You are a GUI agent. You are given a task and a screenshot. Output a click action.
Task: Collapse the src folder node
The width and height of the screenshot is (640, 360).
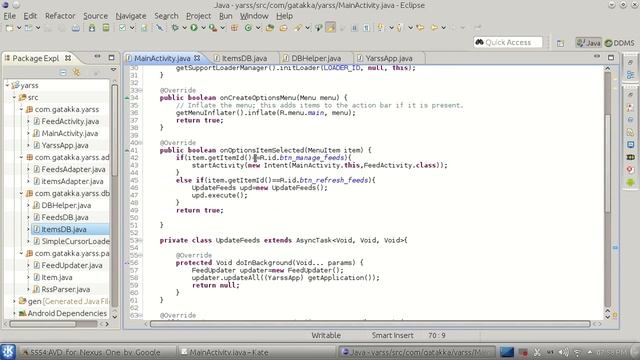(x=14, y=97)
